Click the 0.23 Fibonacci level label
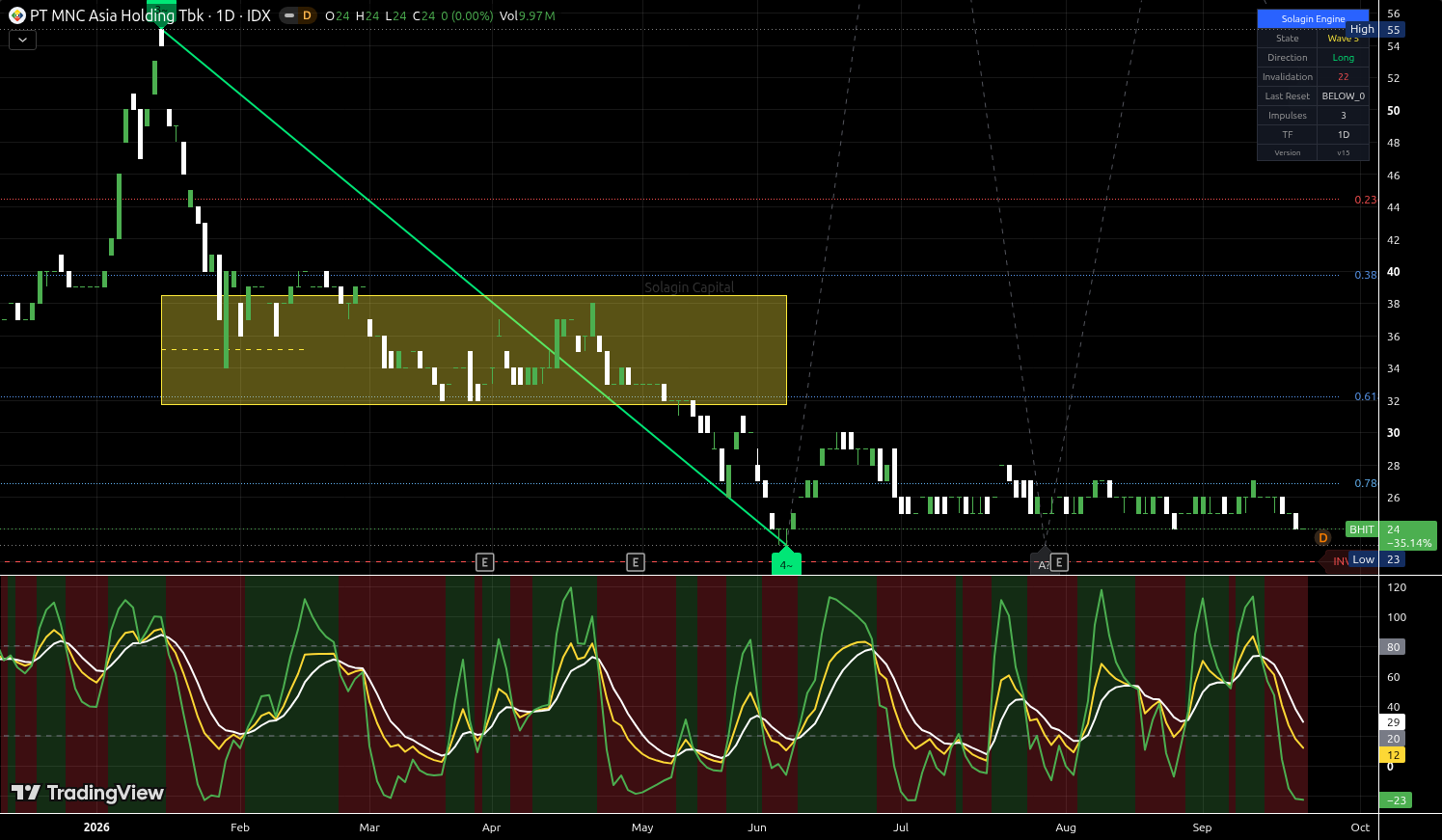Viewport: 1442px width, 840px height. (x=1366, y=200)
